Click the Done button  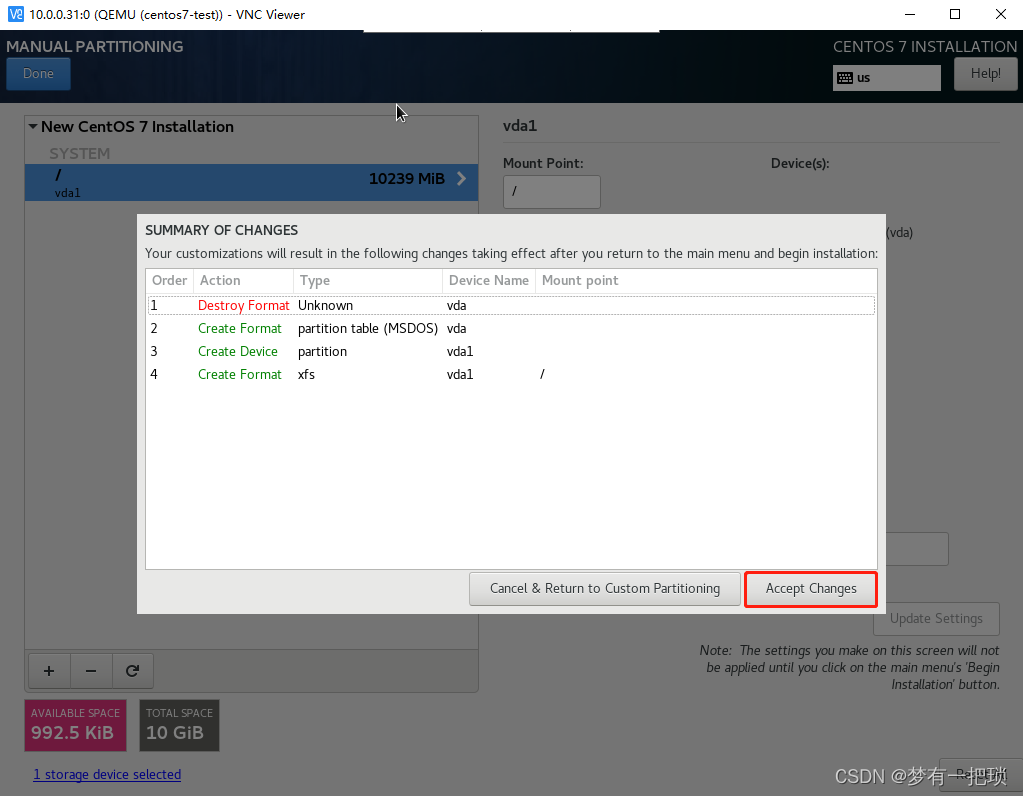point(38,74)
